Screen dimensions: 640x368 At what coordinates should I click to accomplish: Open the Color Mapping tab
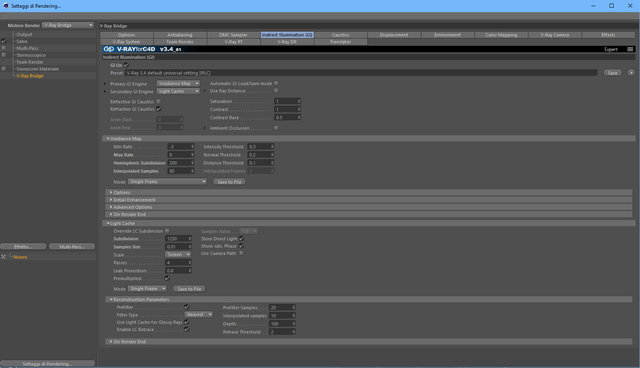tap(501, 35)
